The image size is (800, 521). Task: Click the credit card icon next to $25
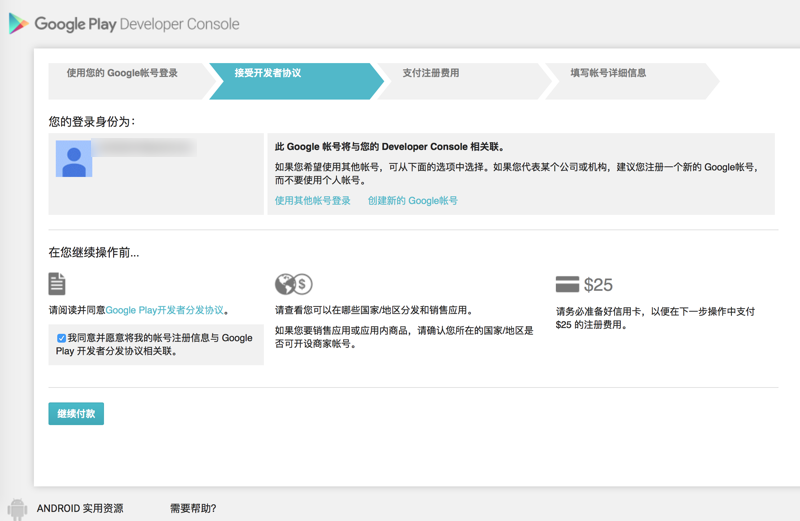point(567,284)
